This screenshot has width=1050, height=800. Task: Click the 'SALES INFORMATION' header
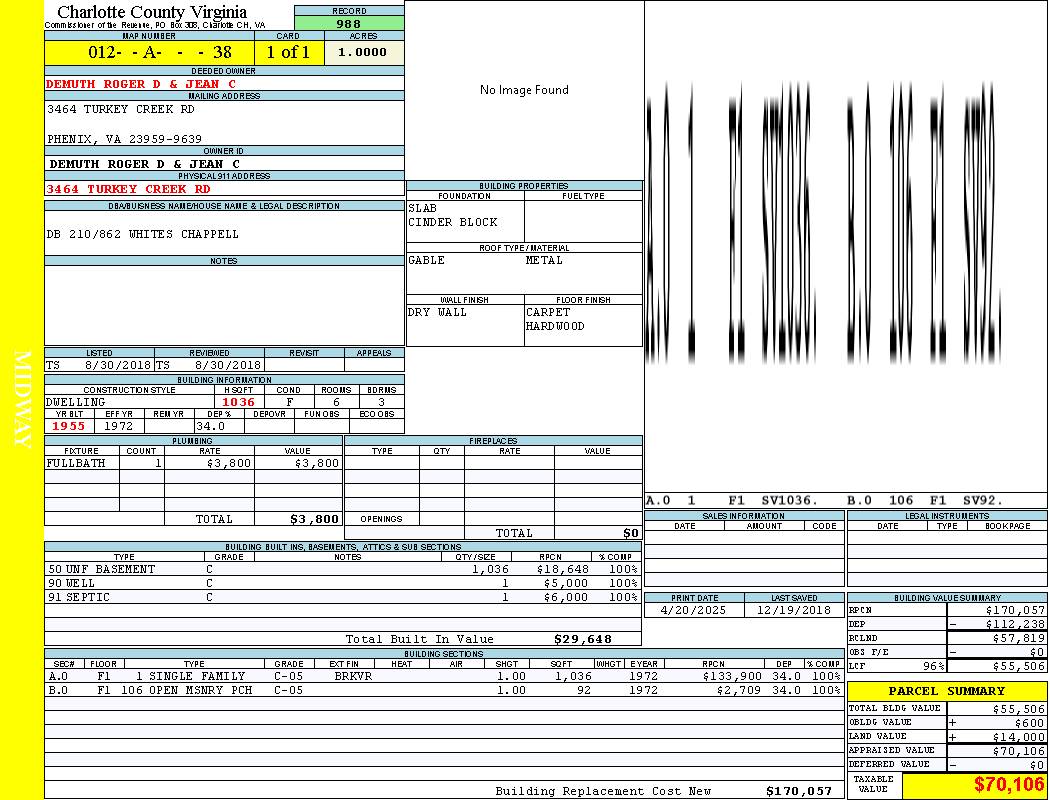pyautogui.click(x=744, y=516)
